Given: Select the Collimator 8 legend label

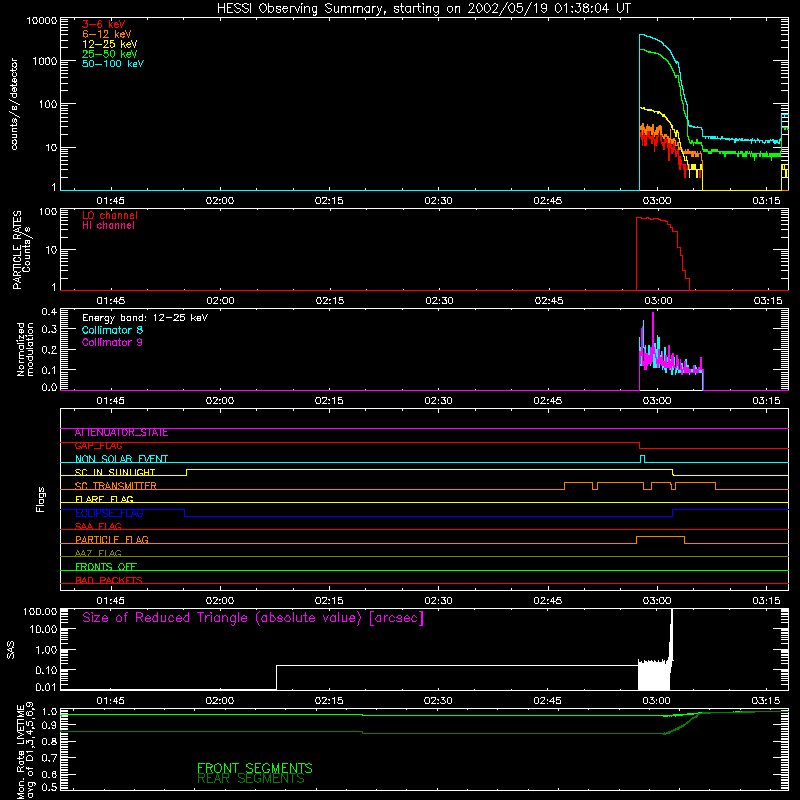Looking at the screenshot, I should click(112, 330).
